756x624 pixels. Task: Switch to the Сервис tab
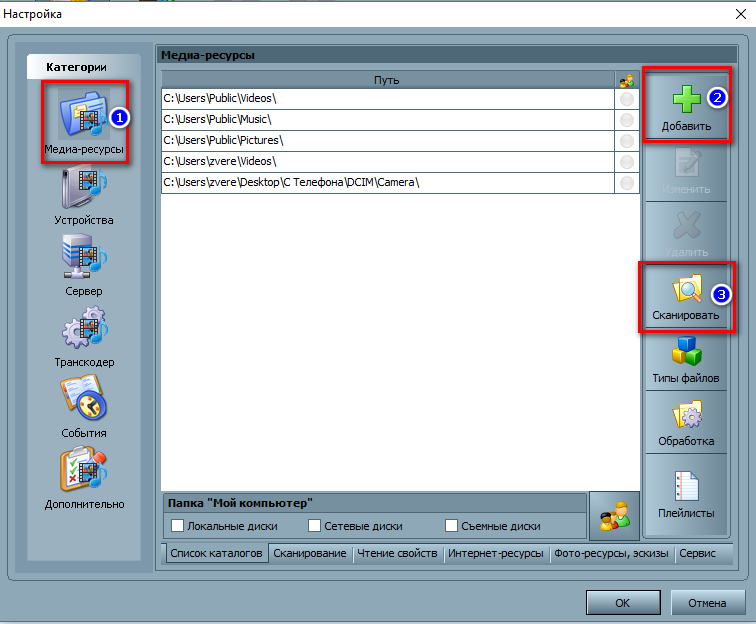[697, 553]
